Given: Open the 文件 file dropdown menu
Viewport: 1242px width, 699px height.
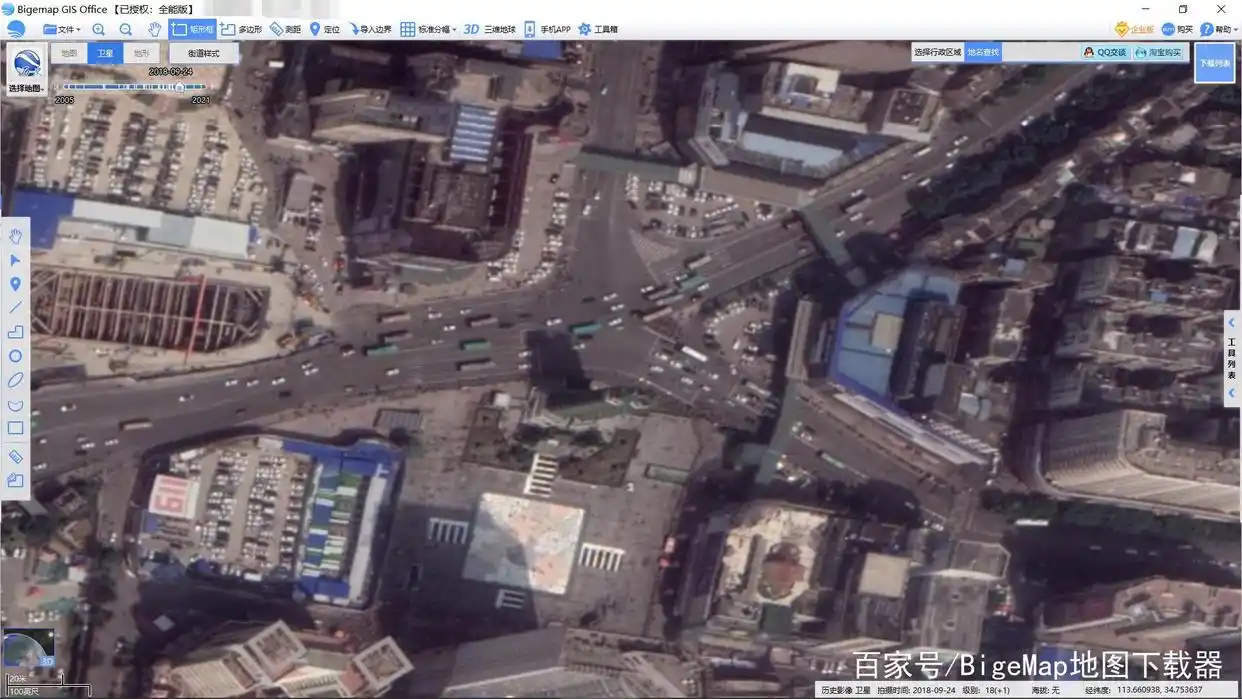Looking at the screenshot, I should tap(63, 29).
